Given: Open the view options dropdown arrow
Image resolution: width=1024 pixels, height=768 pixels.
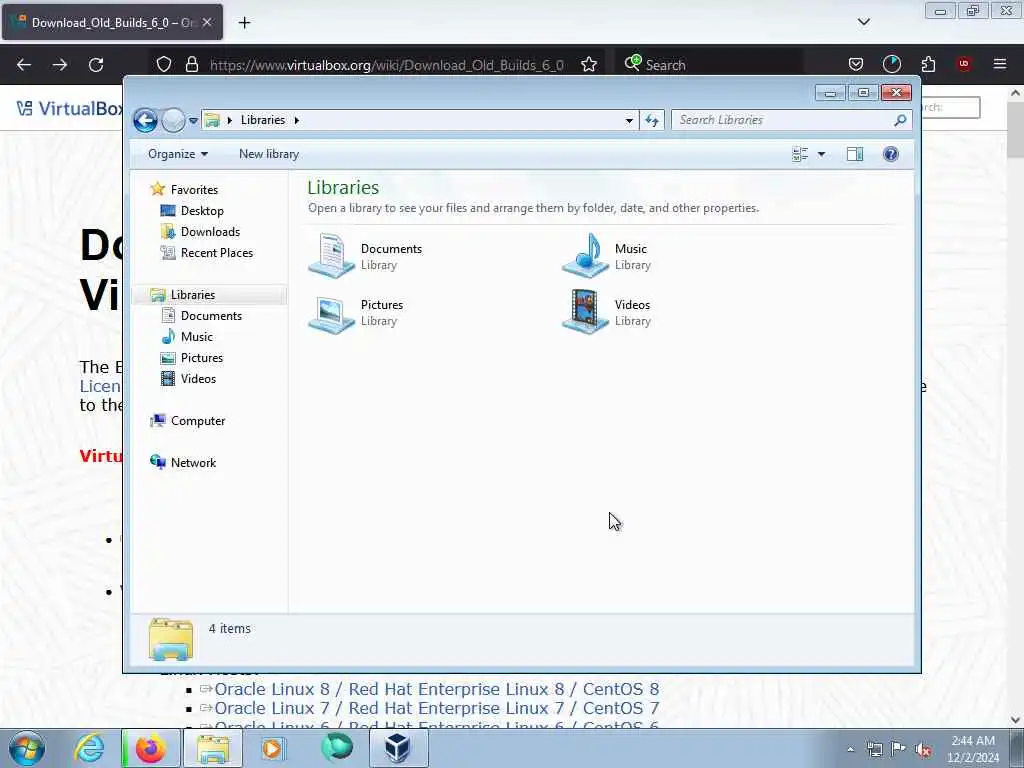Looking at the screenshot, I should pyautogui.click(x=822, y=154).
